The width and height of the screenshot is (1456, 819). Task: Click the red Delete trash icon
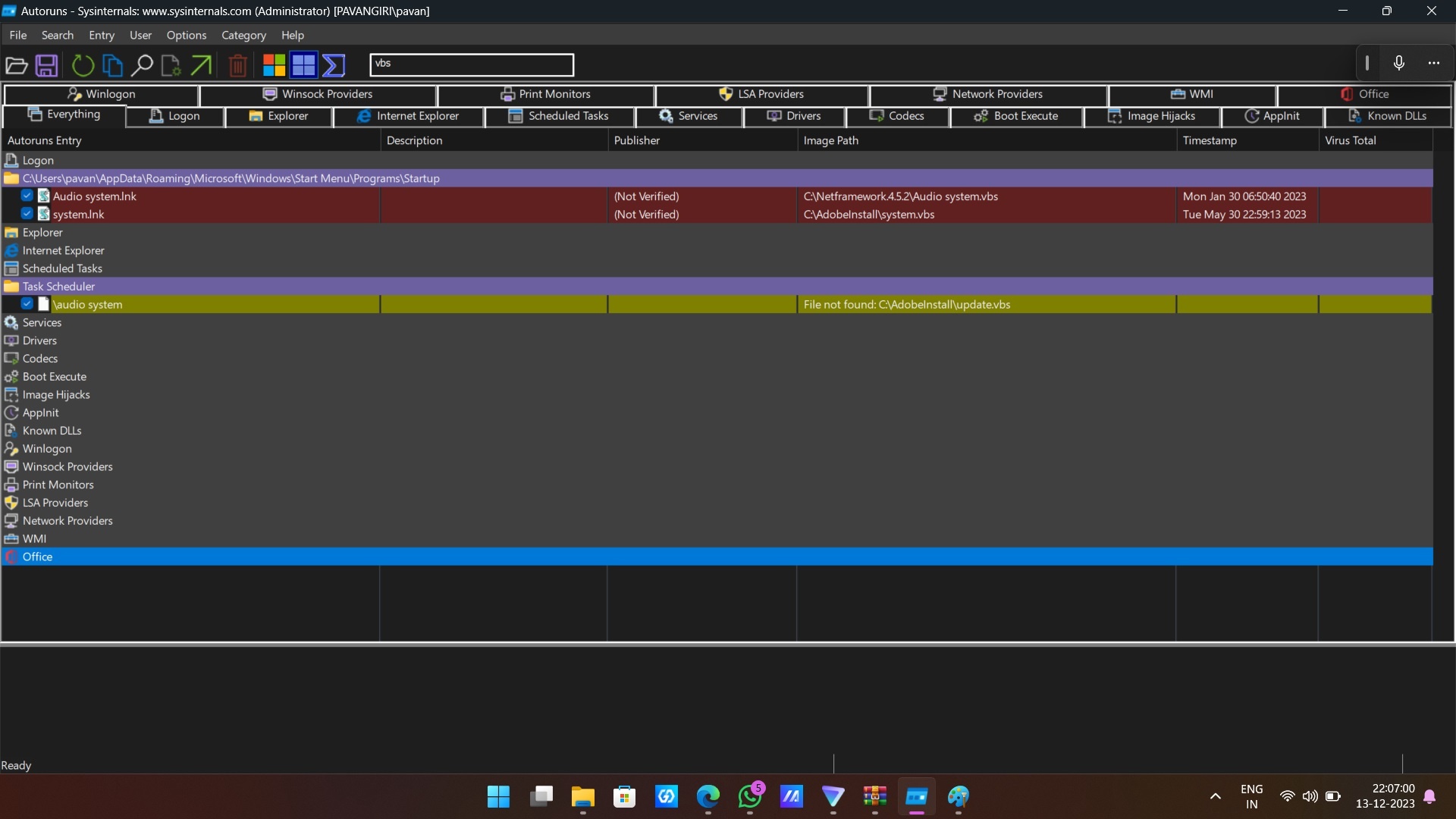pyautogui.click(x=237, y=66)
